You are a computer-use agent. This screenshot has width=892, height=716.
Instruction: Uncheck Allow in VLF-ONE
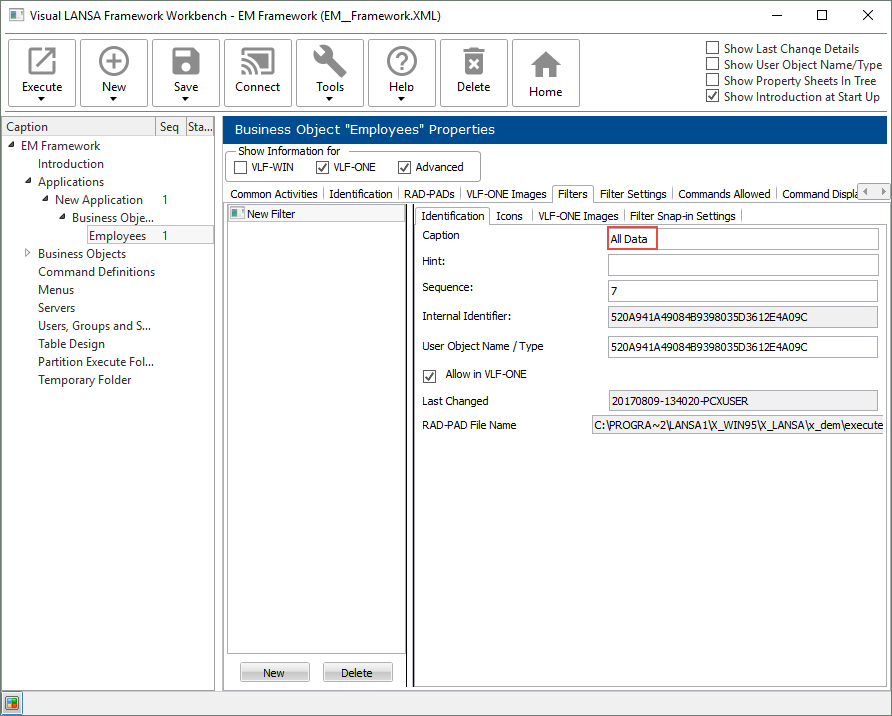pyautogui.click(x=430, y=376)
